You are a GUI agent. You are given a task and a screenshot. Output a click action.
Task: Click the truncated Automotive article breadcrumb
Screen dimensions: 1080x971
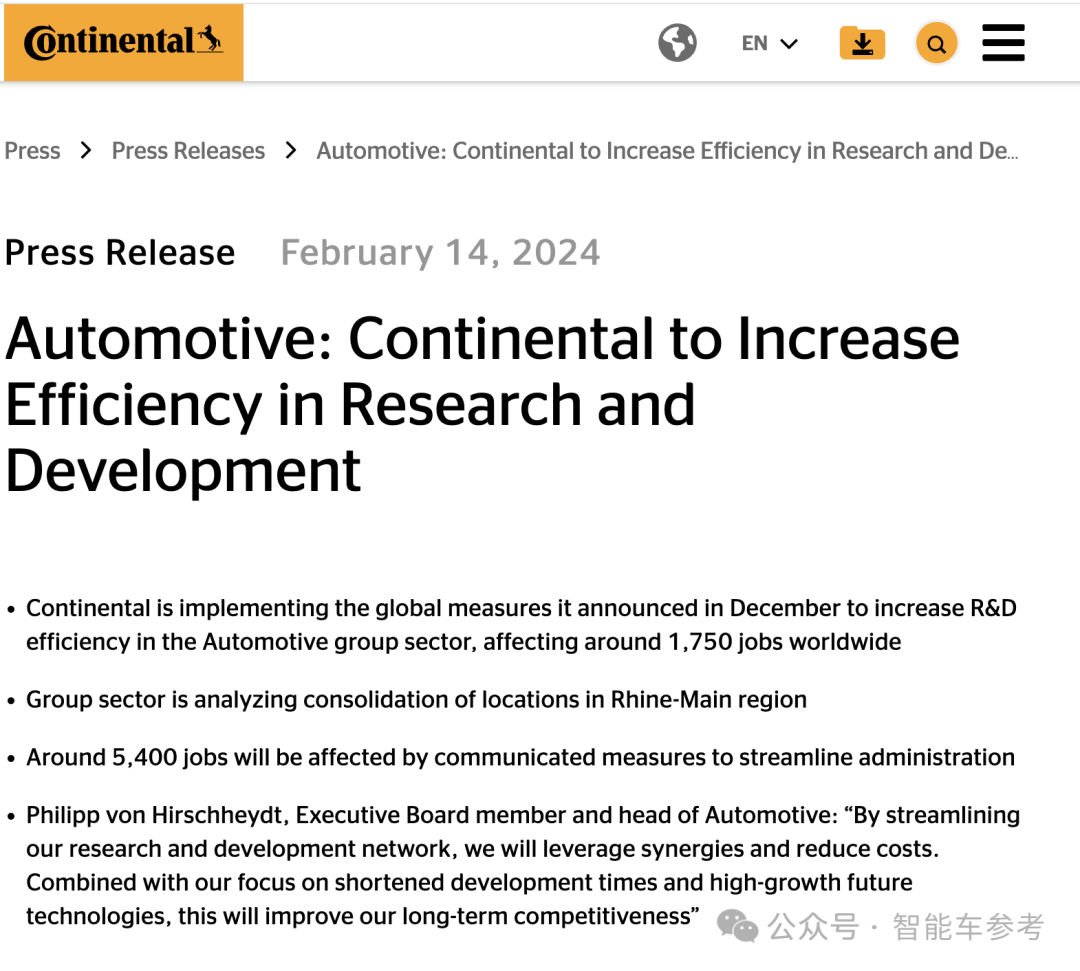tap(667, 150)
